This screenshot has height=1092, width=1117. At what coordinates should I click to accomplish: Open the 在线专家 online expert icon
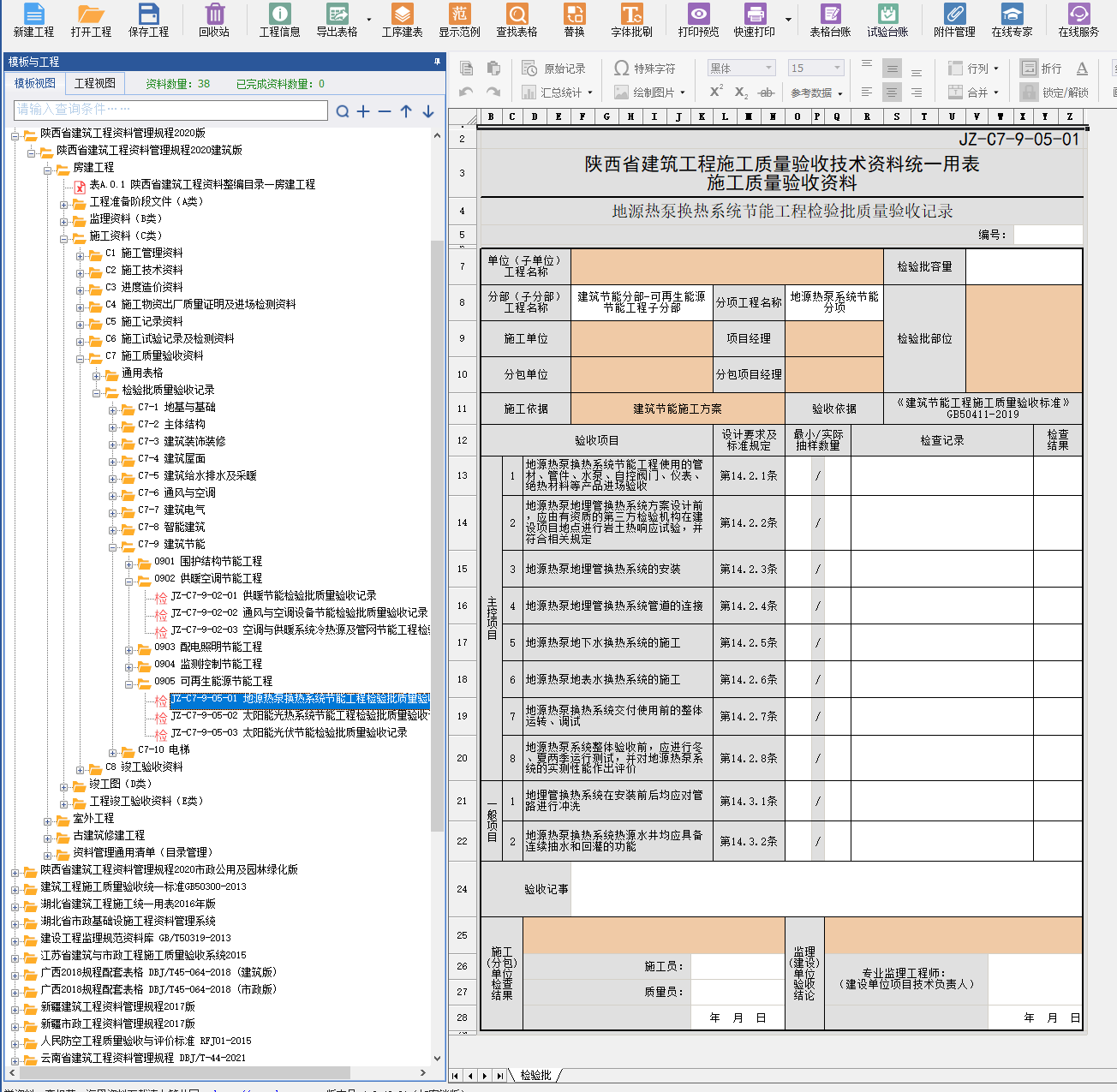[1012, 21]
